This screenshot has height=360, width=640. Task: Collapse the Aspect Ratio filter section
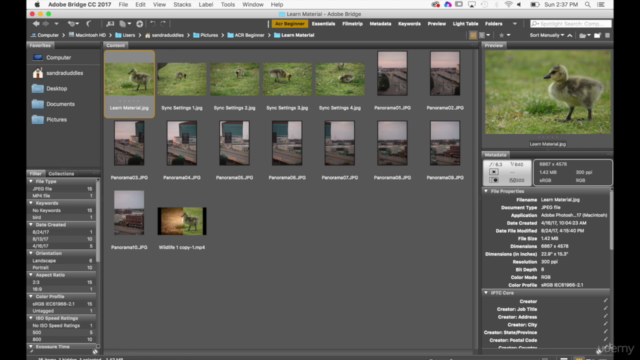tap(31, 275)
